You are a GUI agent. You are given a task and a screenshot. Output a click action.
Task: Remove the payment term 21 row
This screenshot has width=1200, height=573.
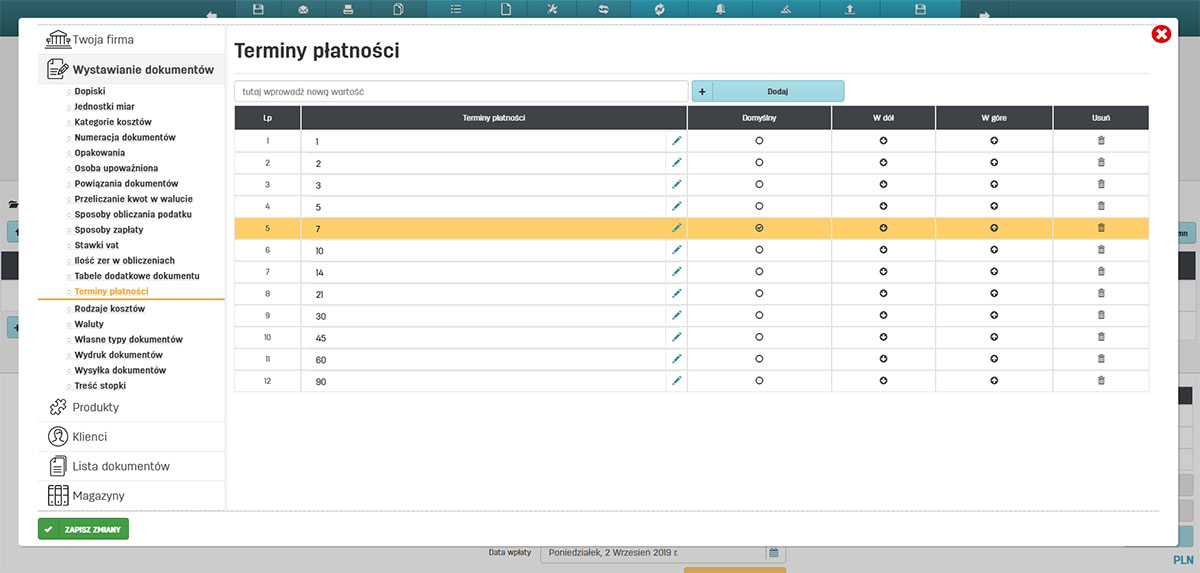pos(1101,294)
